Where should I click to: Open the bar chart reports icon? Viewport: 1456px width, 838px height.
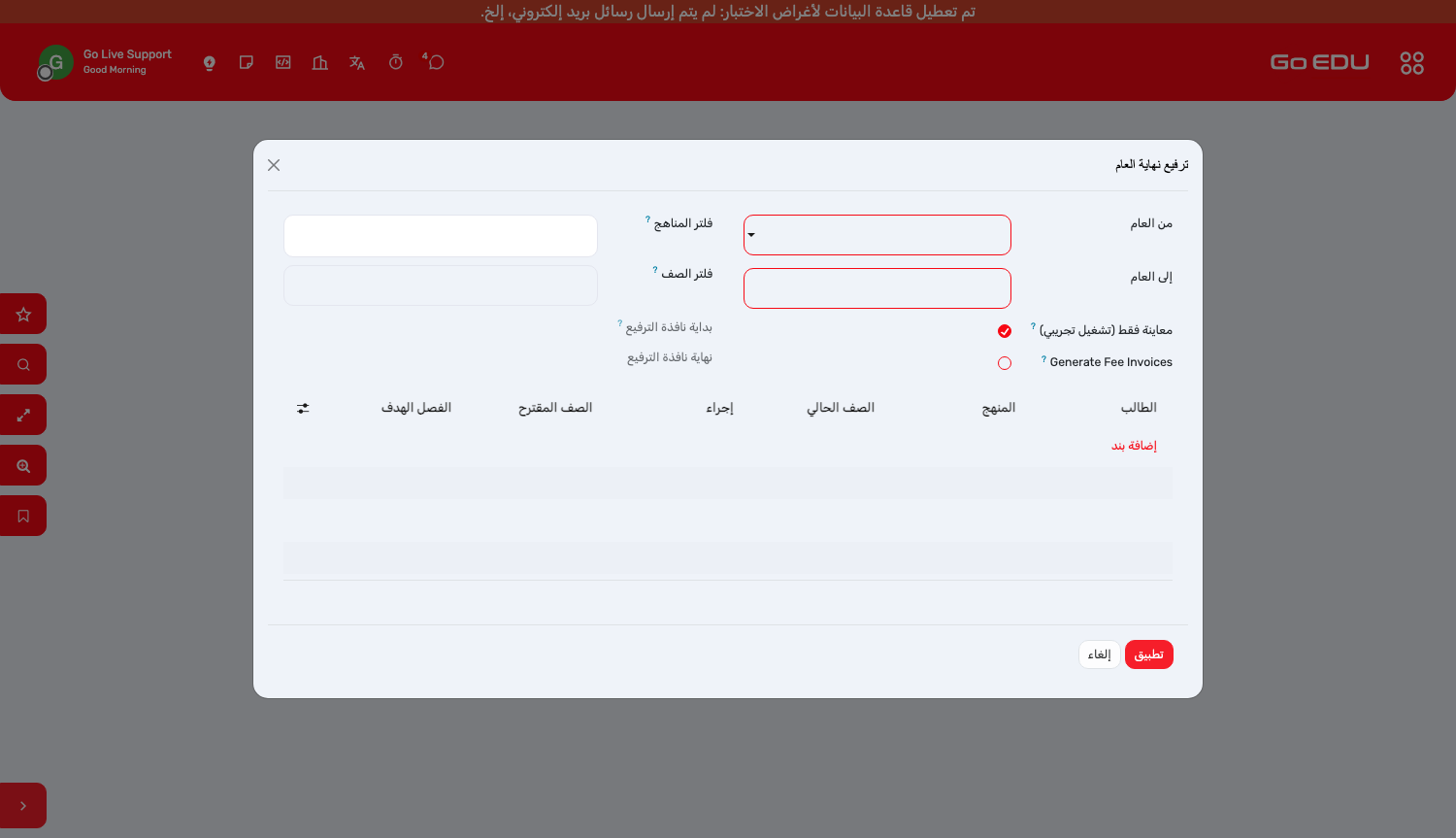[x=320, y=63]
